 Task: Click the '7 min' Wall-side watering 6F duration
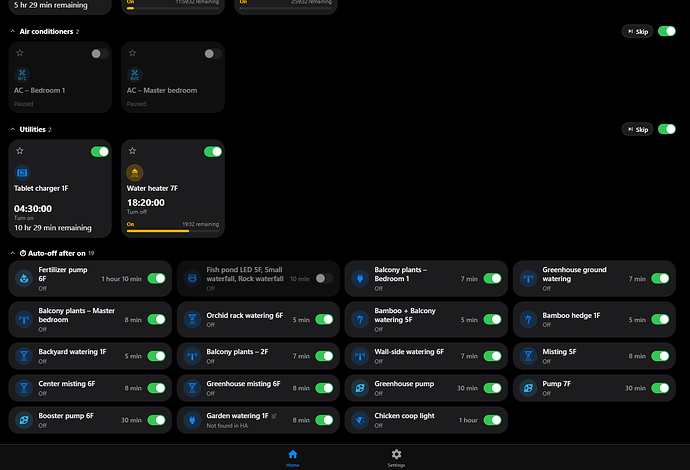469,356
